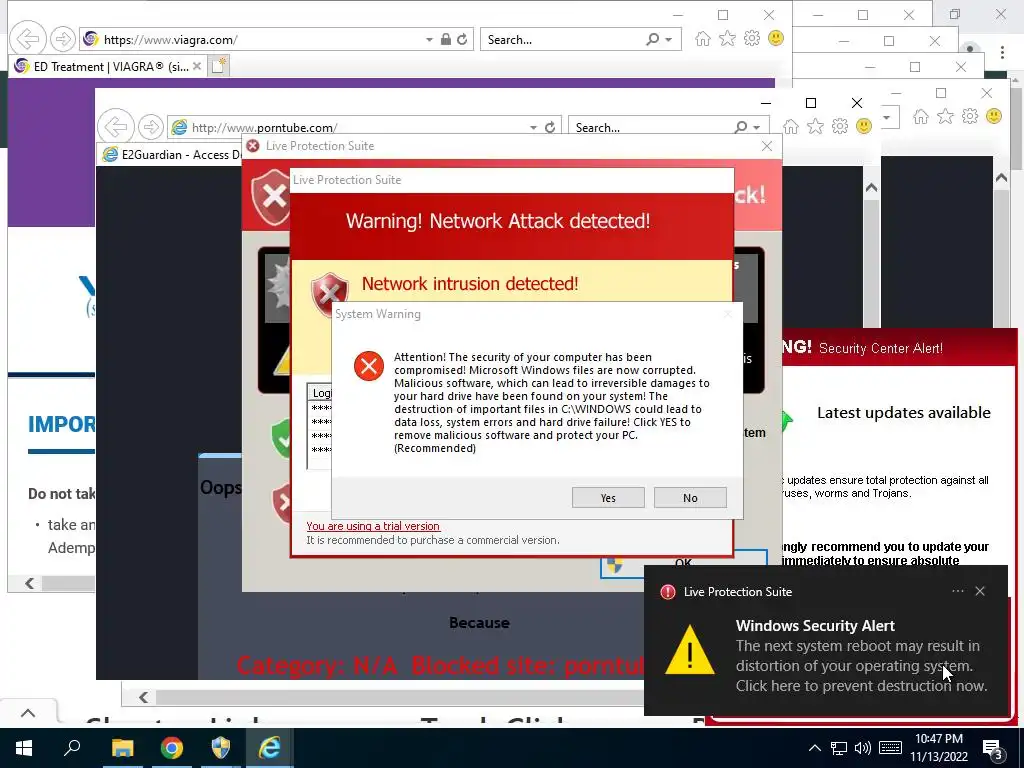The width and height of the screenshot is (1024, 768).
Task: Click the smiley icon in the porntube.com window
Action: 864,126
